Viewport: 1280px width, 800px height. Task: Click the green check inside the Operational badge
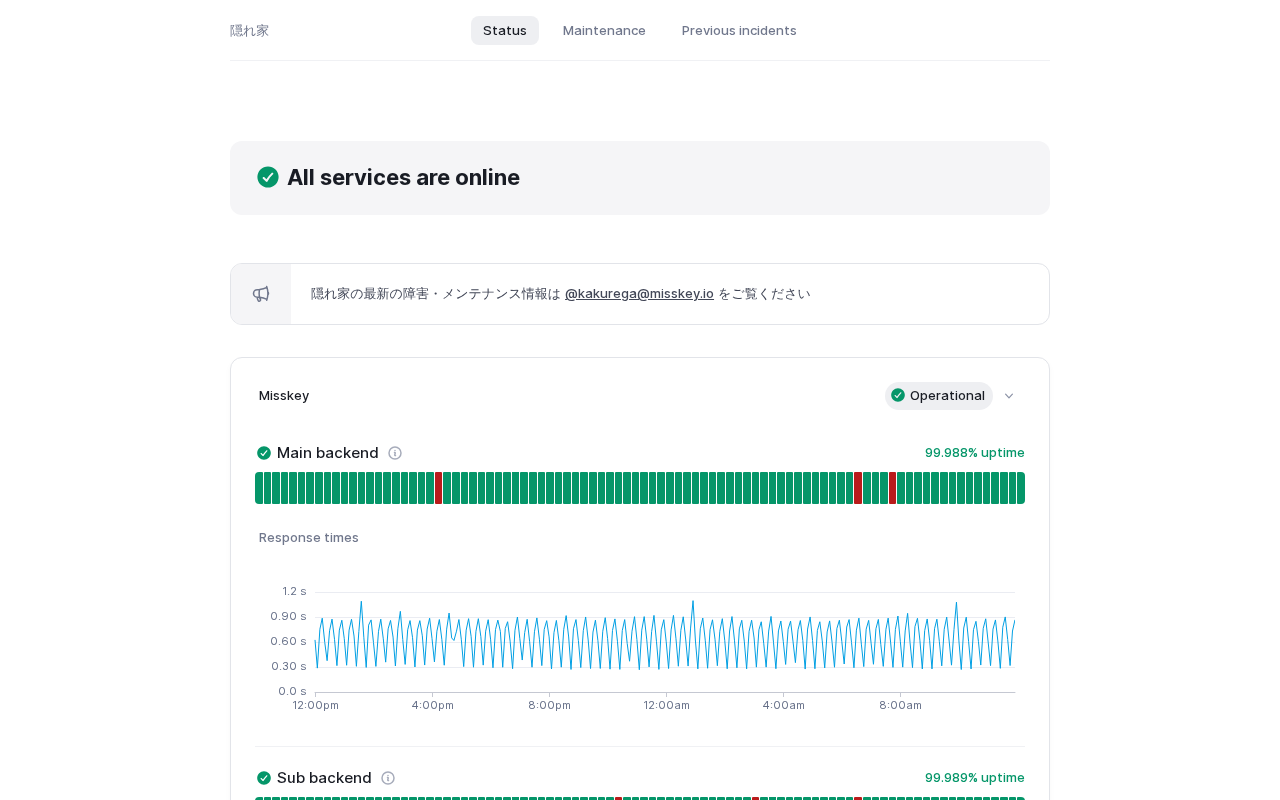898,395
